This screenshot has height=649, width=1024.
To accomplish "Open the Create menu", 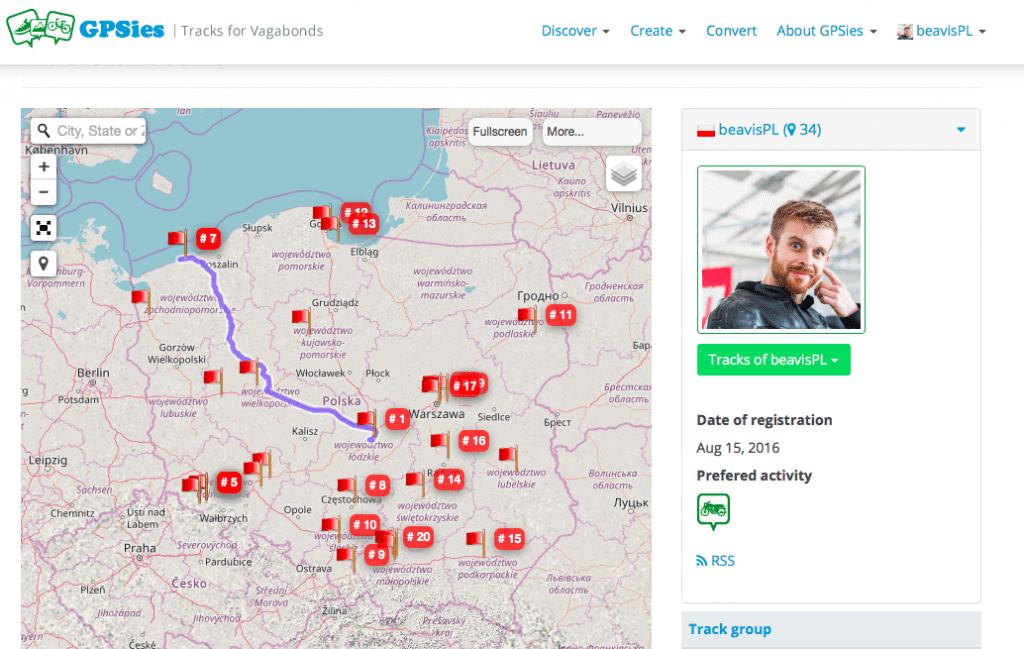I will [x=657, y=31].
